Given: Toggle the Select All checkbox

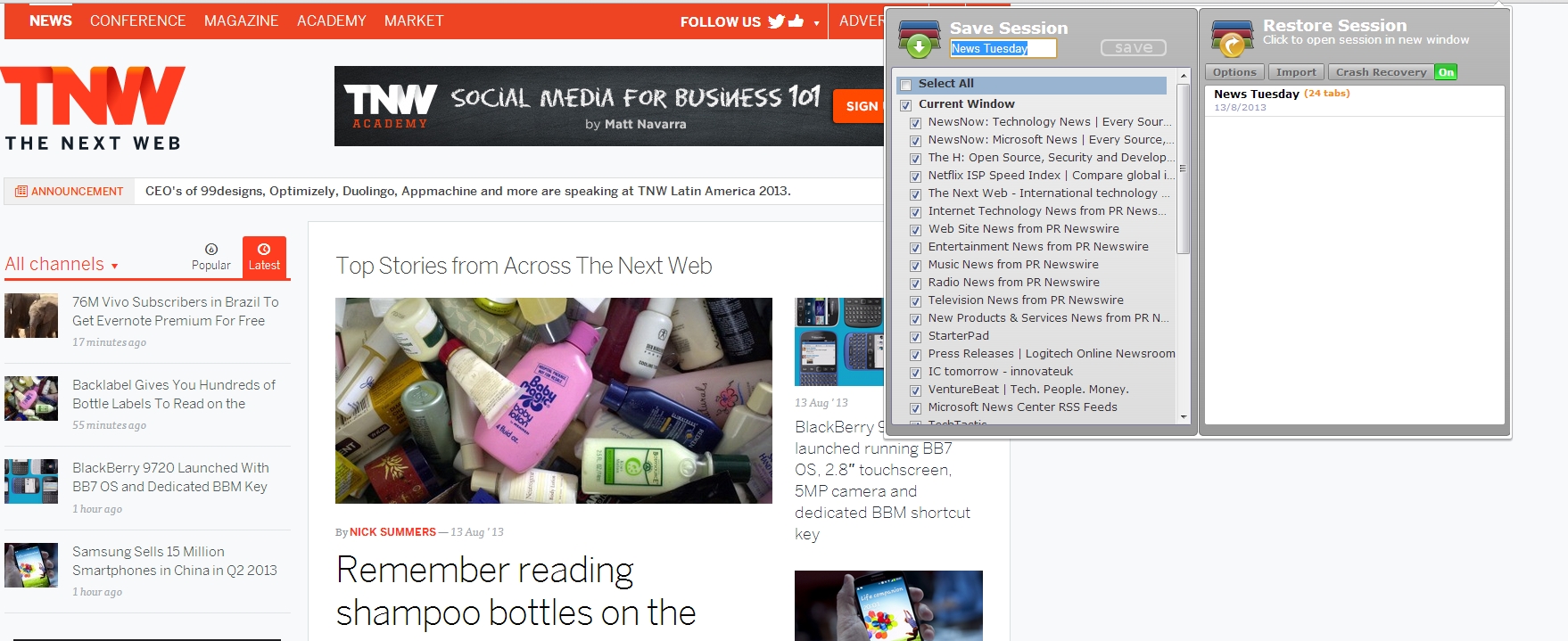Looking at the screenshot, I should pos(906,85).
